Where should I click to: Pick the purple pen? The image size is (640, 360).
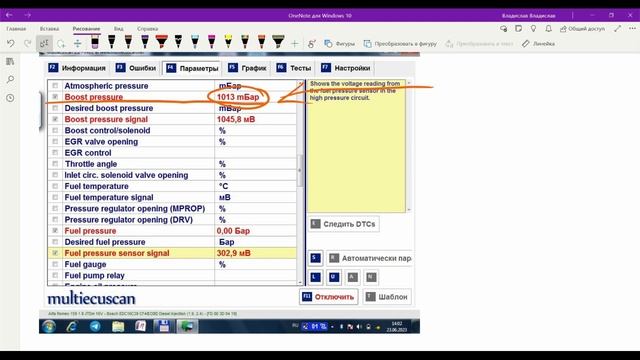(x=145, y=42)
